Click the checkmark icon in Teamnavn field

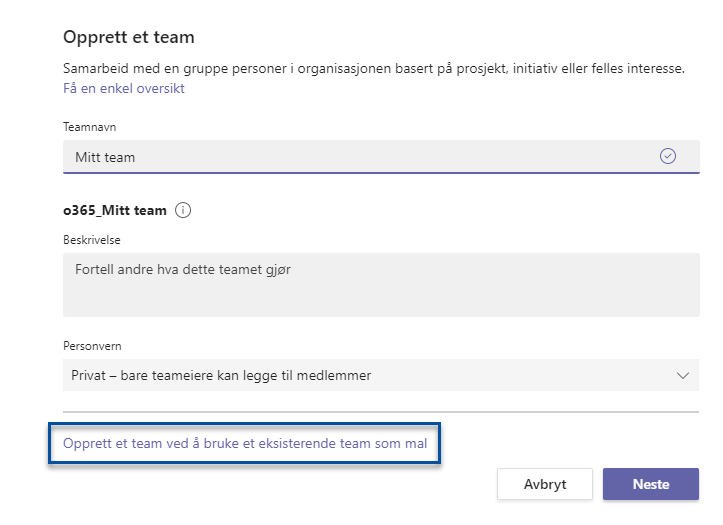click(668, 156)
